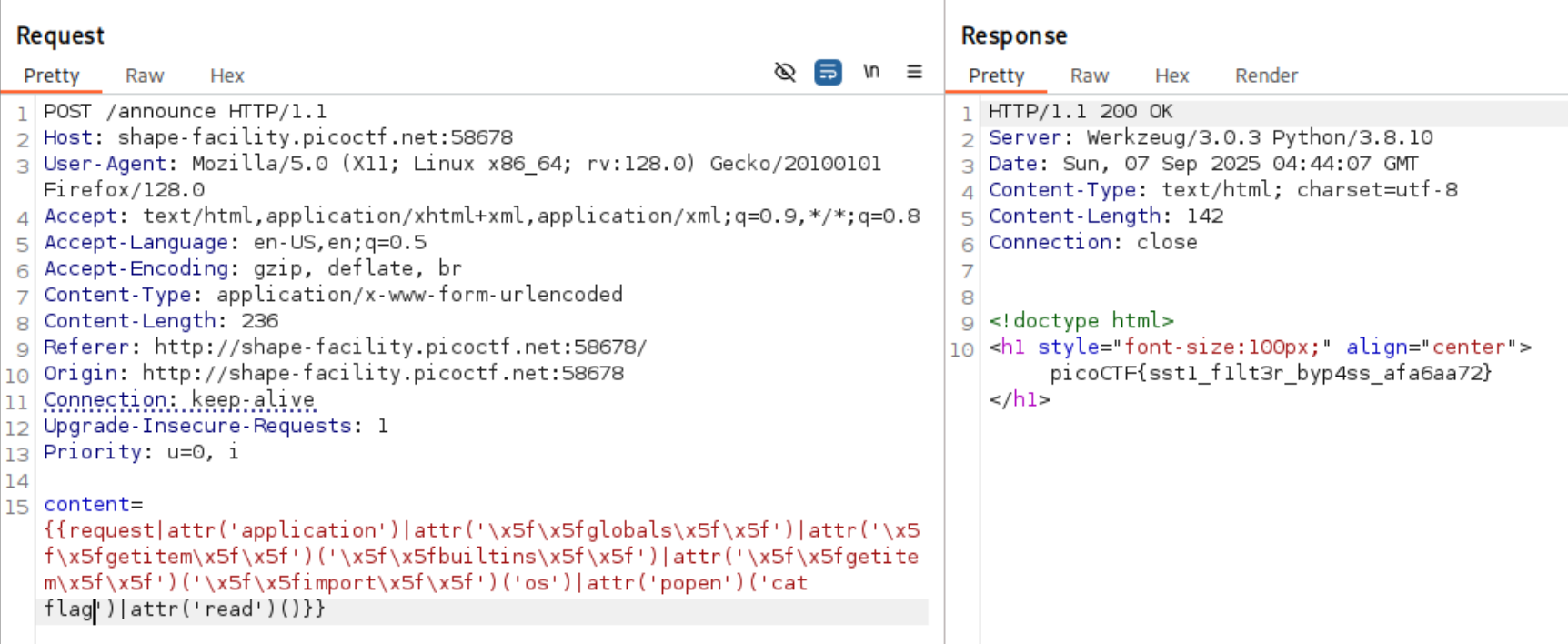The image size is (1568, 644).
Task: Click the Accept-Language header line
Action: [236, 242]
